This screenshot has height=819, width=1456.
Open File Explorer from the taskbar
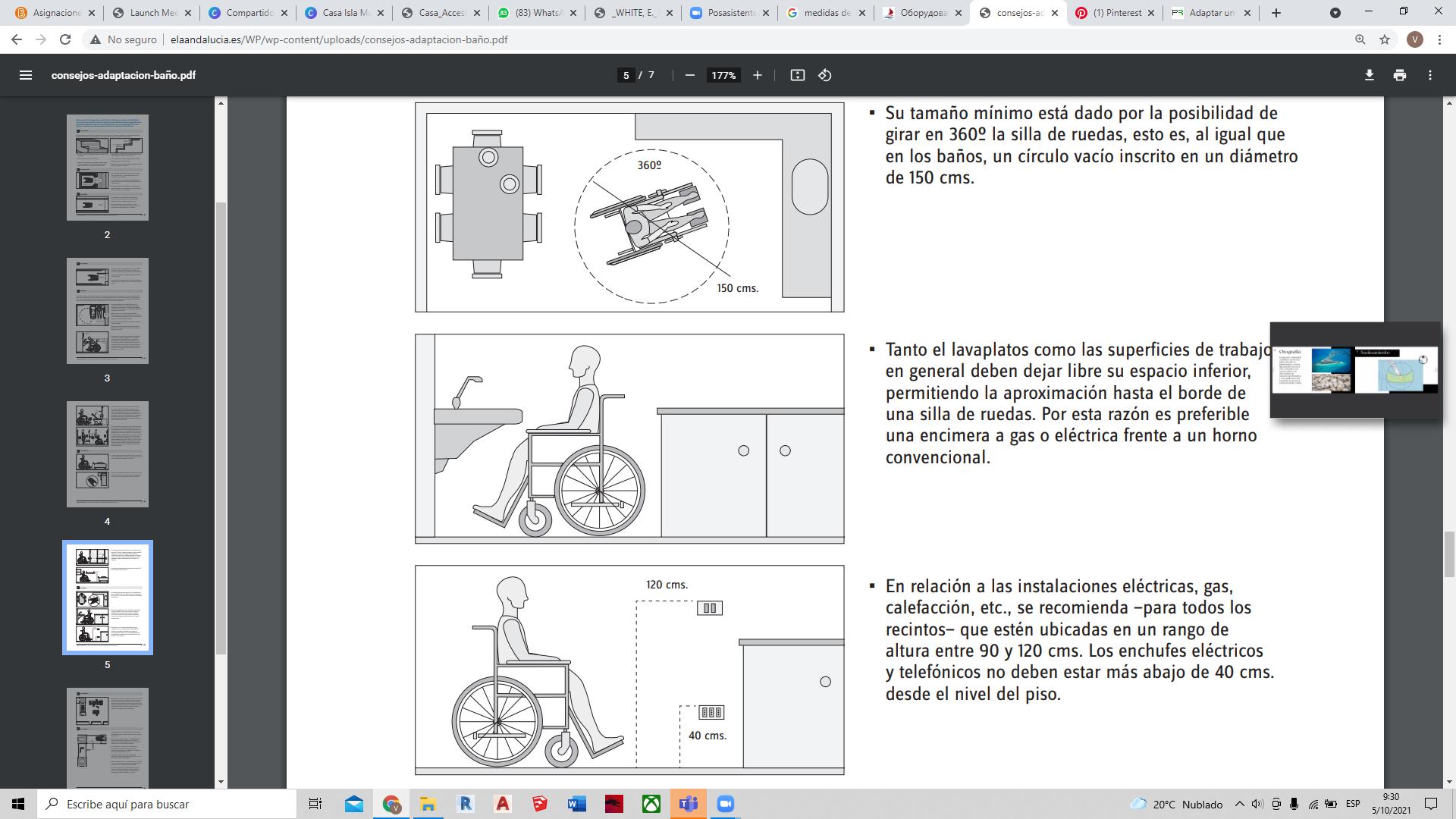[428, 804]
